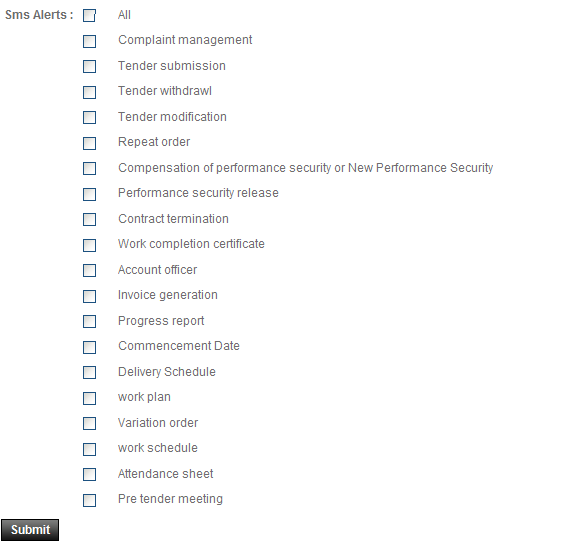This screenshot has height=544, width=571.
Task: Check the Commencement Date checkbox
Action: [89, 347]
